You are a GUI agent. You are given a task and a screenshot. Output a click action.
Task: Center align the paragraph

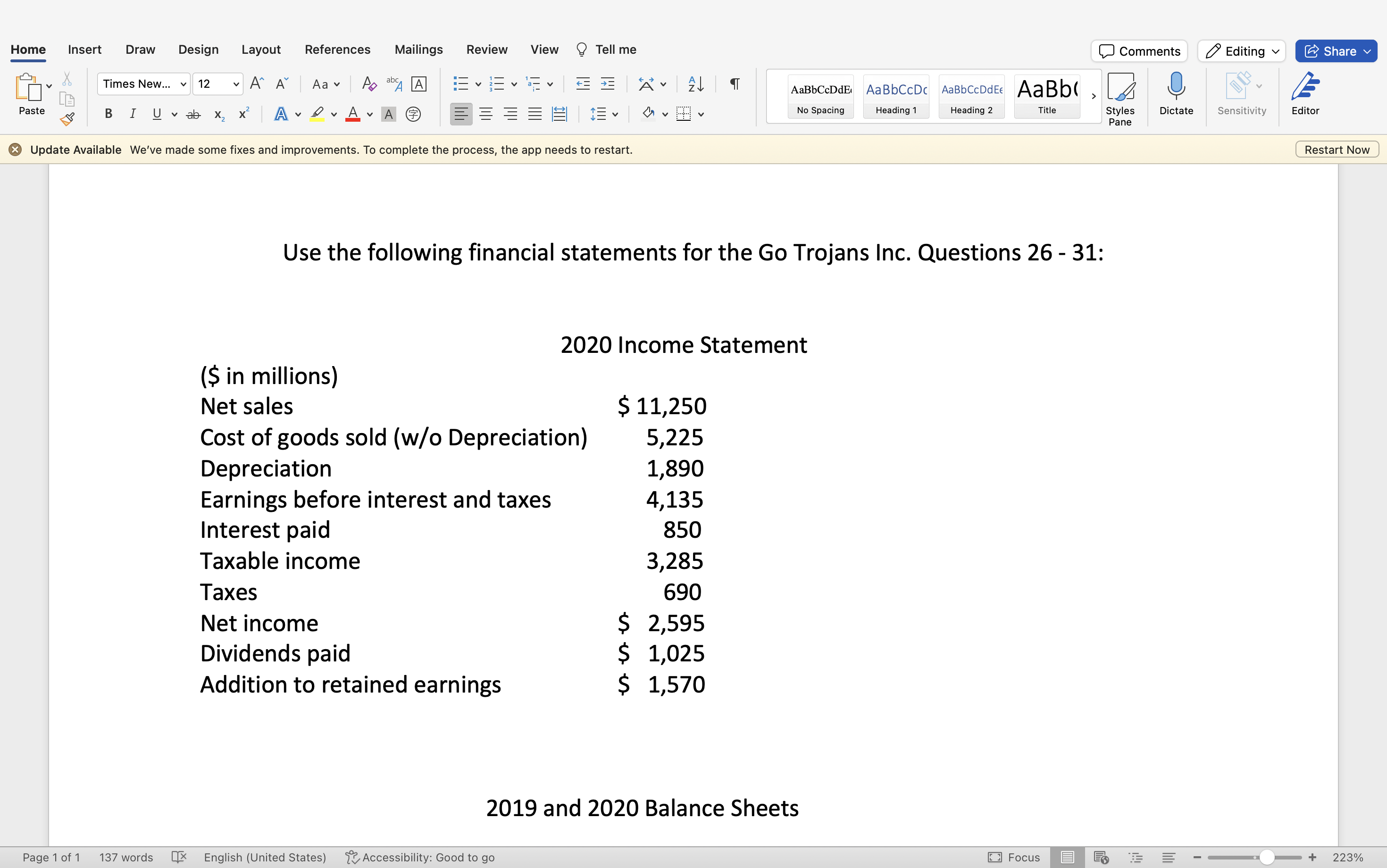(x=485, y=114)
